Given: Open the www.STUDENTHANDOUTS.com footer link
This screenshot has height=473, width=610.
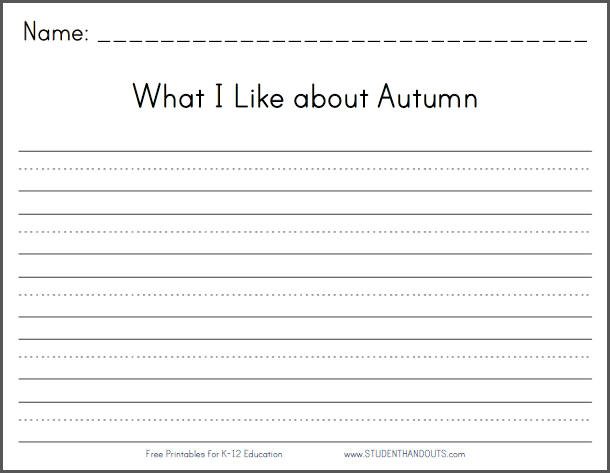Looking at the screenshot, I should tap(404, 454).
